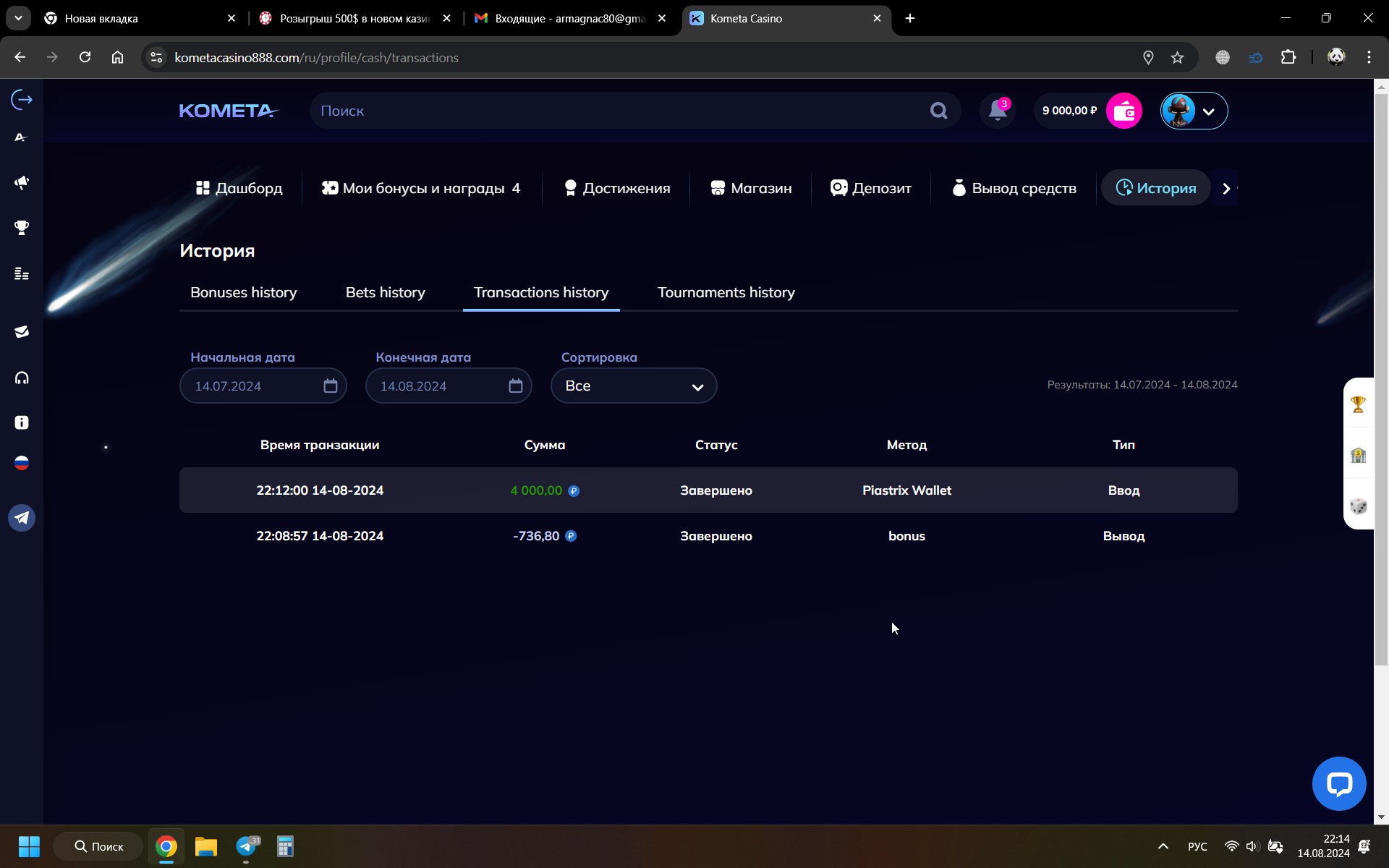Click the search magnifier icon

[938, 111]
